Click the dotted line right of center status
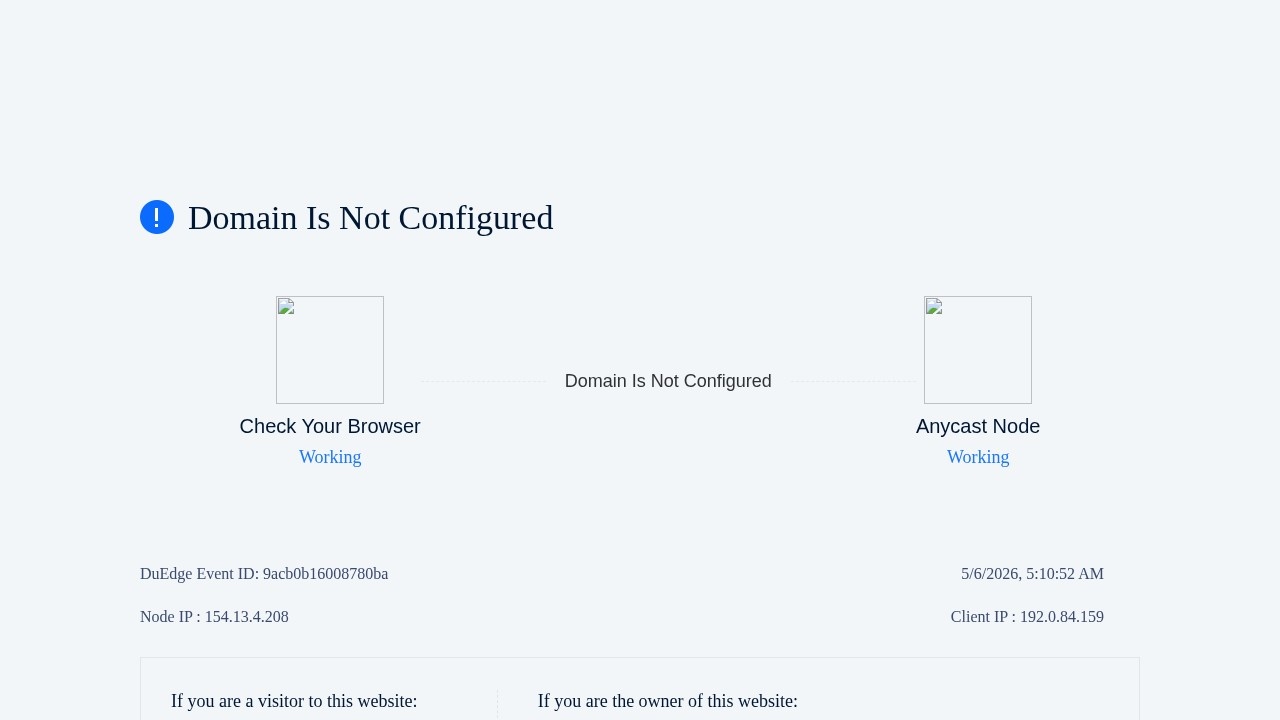Image resolution: width=1280 pixels, height=720 pixels. coord(854,381)
